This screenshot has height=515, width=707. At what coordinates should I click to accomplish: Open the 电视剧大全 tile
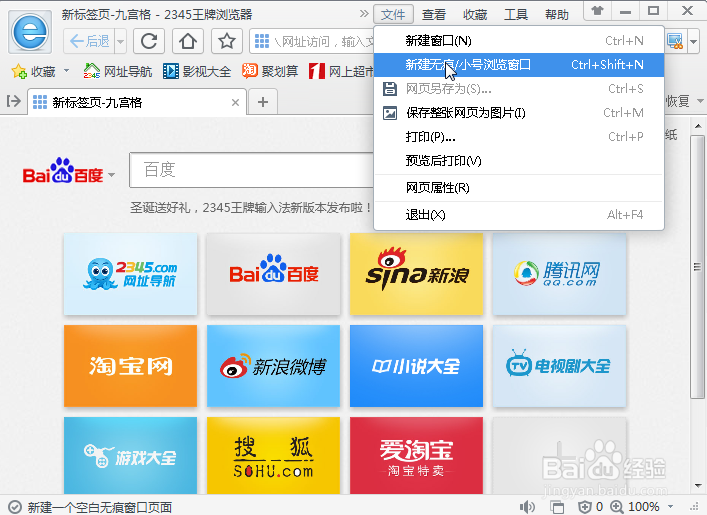point(559,366)
